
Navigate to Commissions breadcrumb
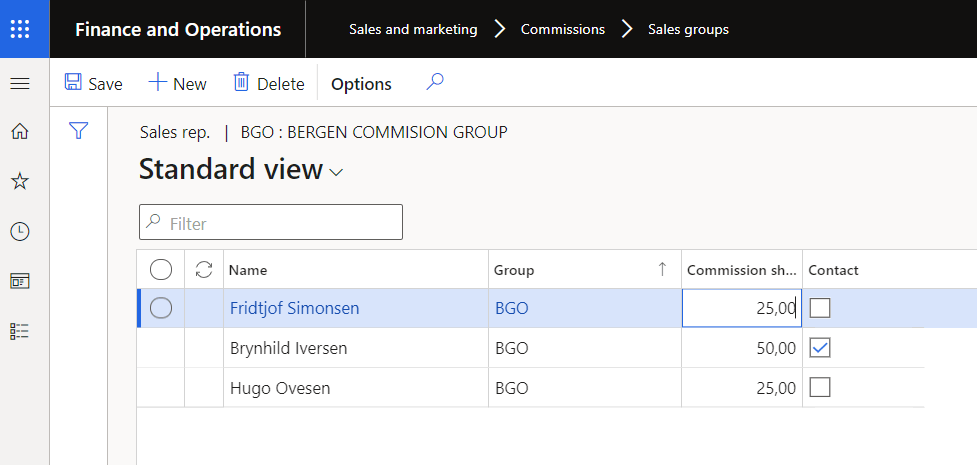click(563, 29)
